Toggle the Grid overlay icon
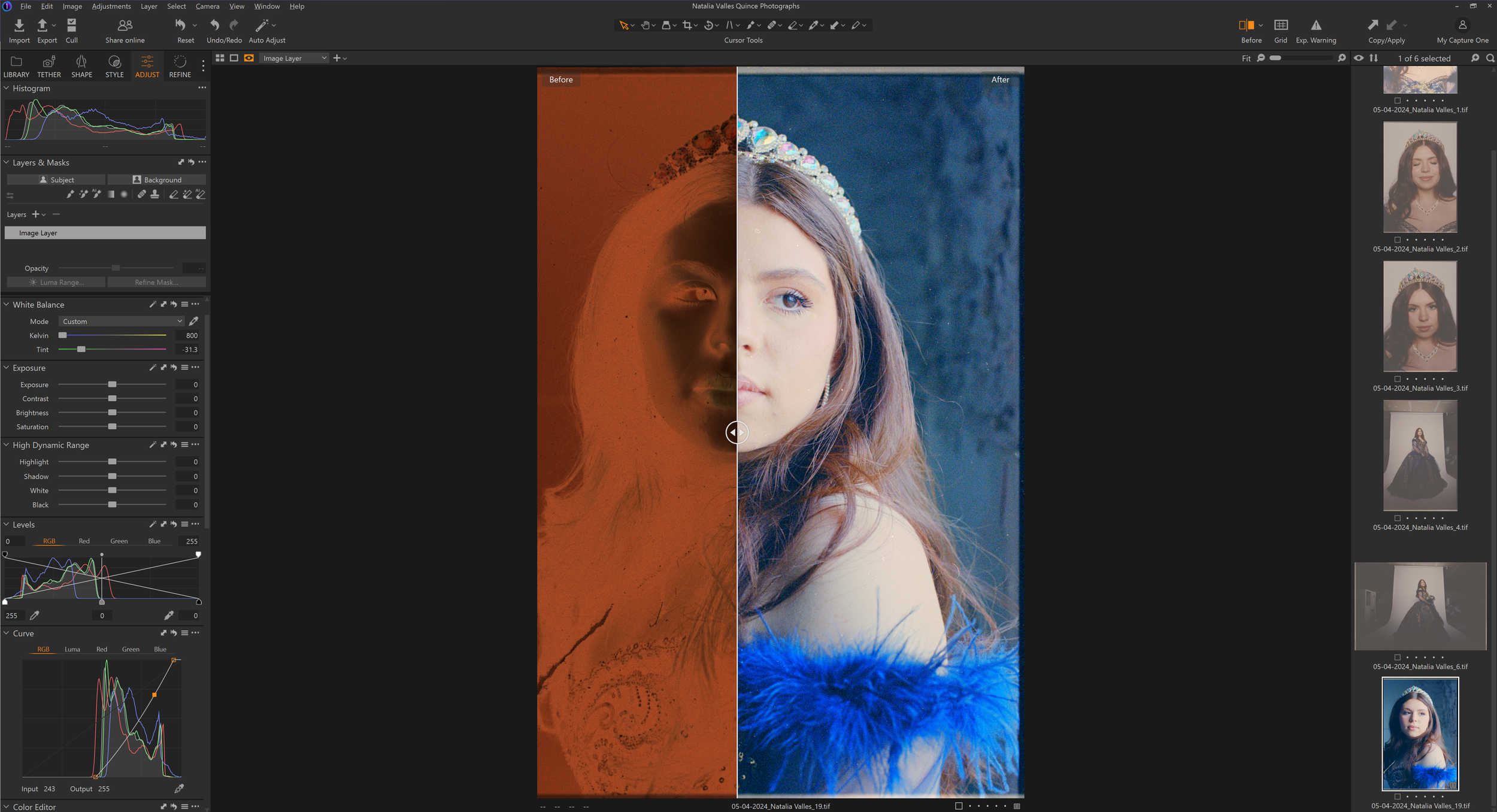Screen dimensions: 1497x812 [1280, 25]
